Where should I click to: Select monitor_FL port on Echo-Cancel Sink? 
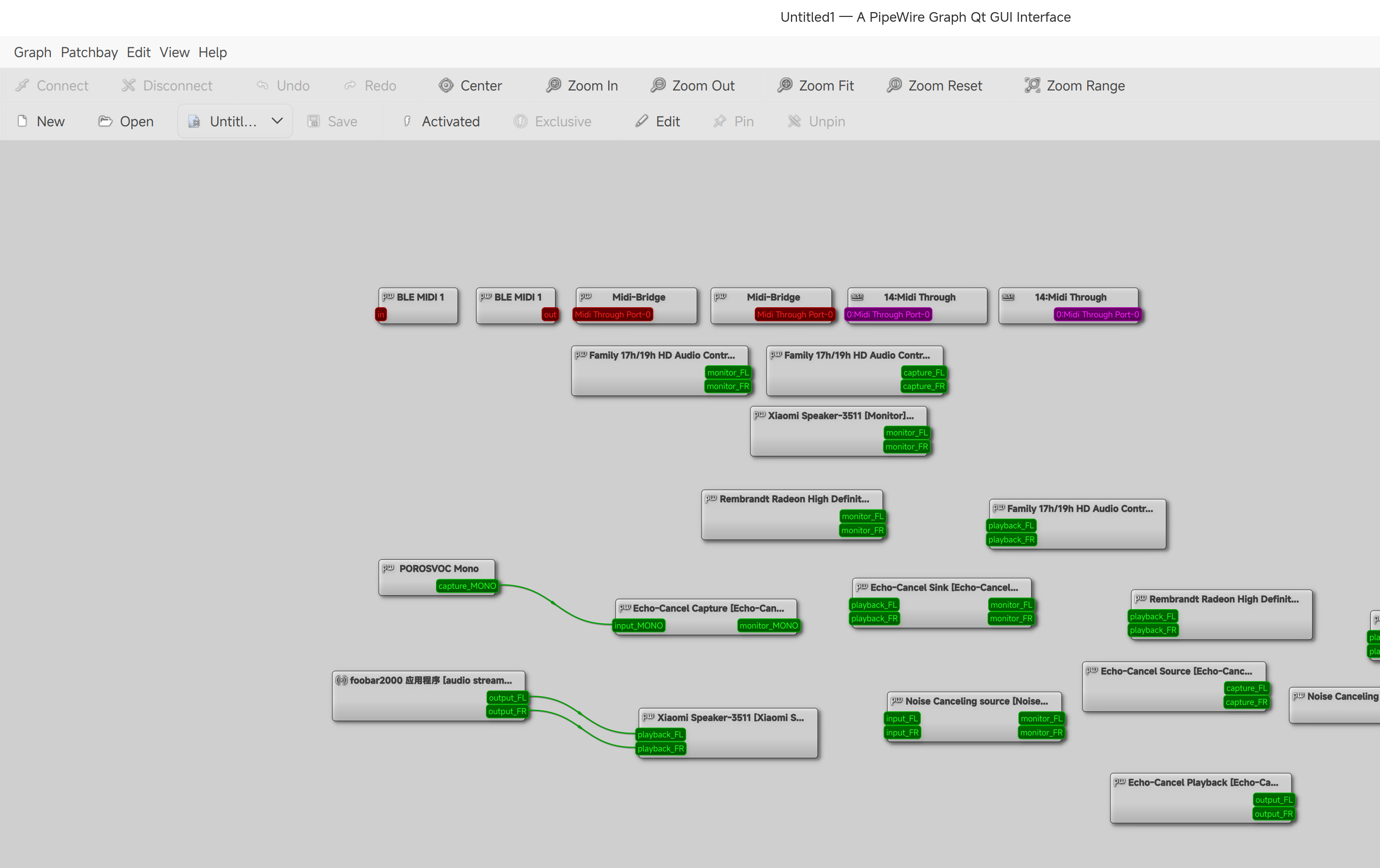(x=1011, y=605)
